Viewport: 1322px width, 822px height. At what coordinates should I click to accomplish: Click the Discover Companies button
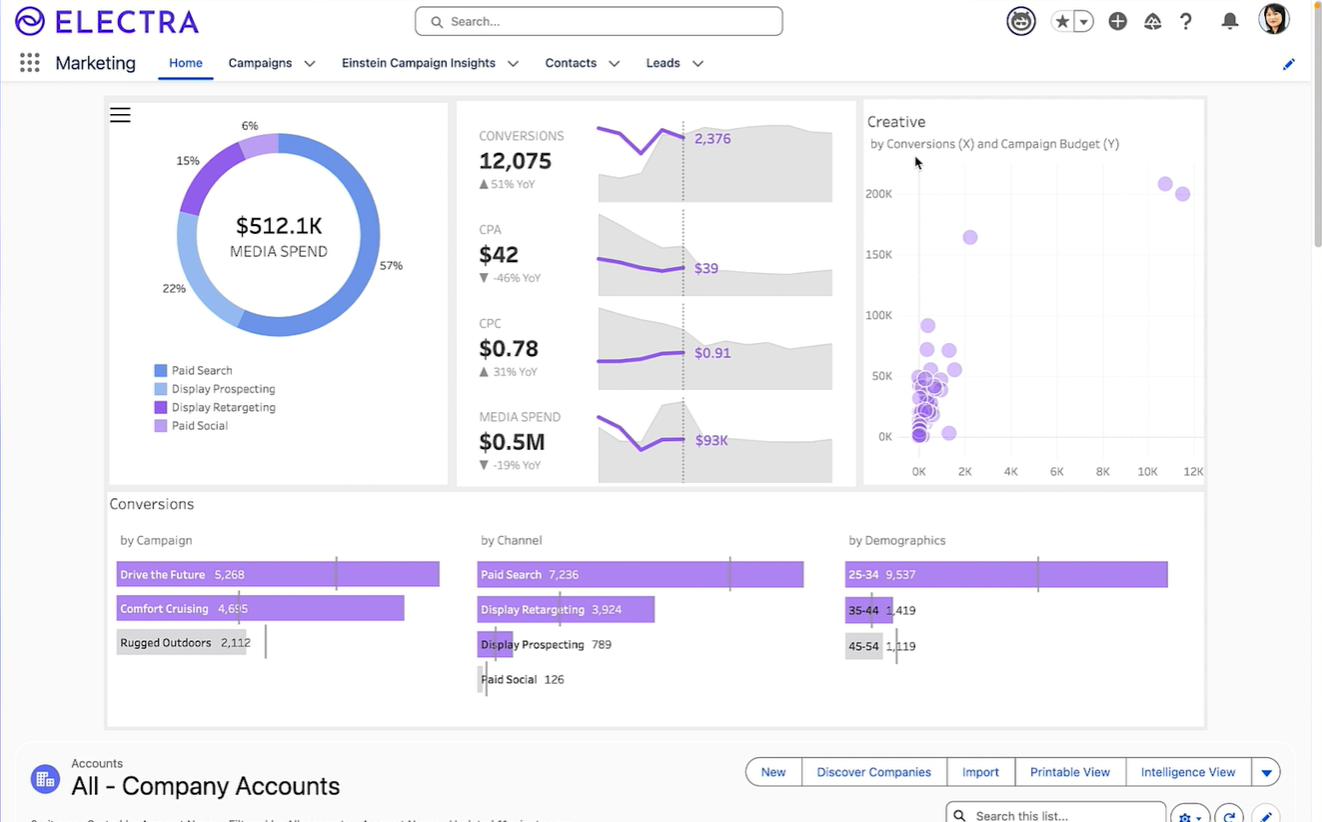(x=873, y=772)
